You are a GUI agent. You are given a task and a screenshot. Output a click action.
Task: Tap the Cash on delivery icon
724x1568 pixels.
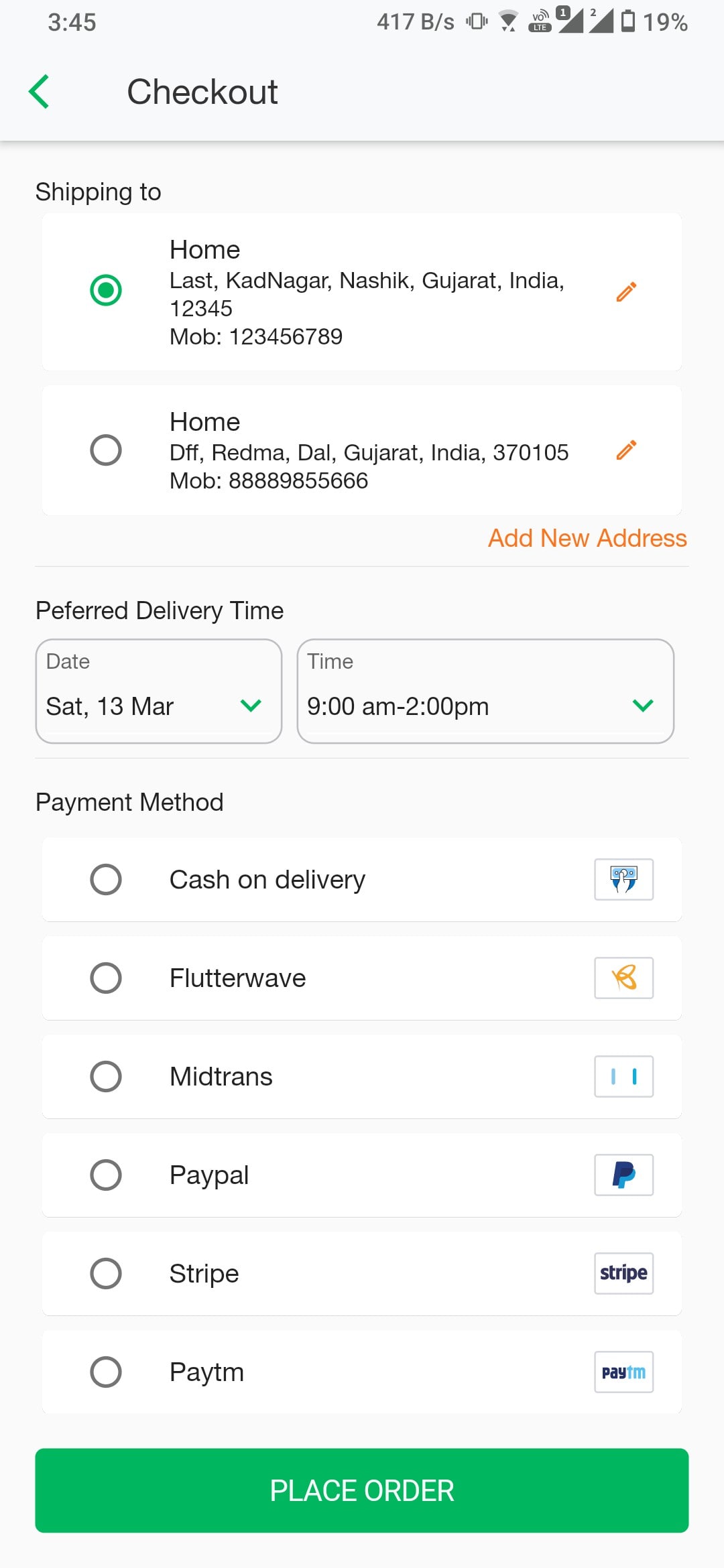(x=623, y=879)
